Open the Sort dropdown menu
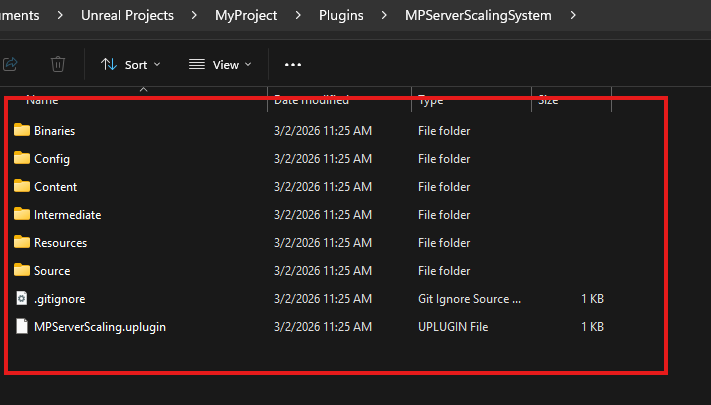This screenshot has height=405, width=711. tap(130, 65)
